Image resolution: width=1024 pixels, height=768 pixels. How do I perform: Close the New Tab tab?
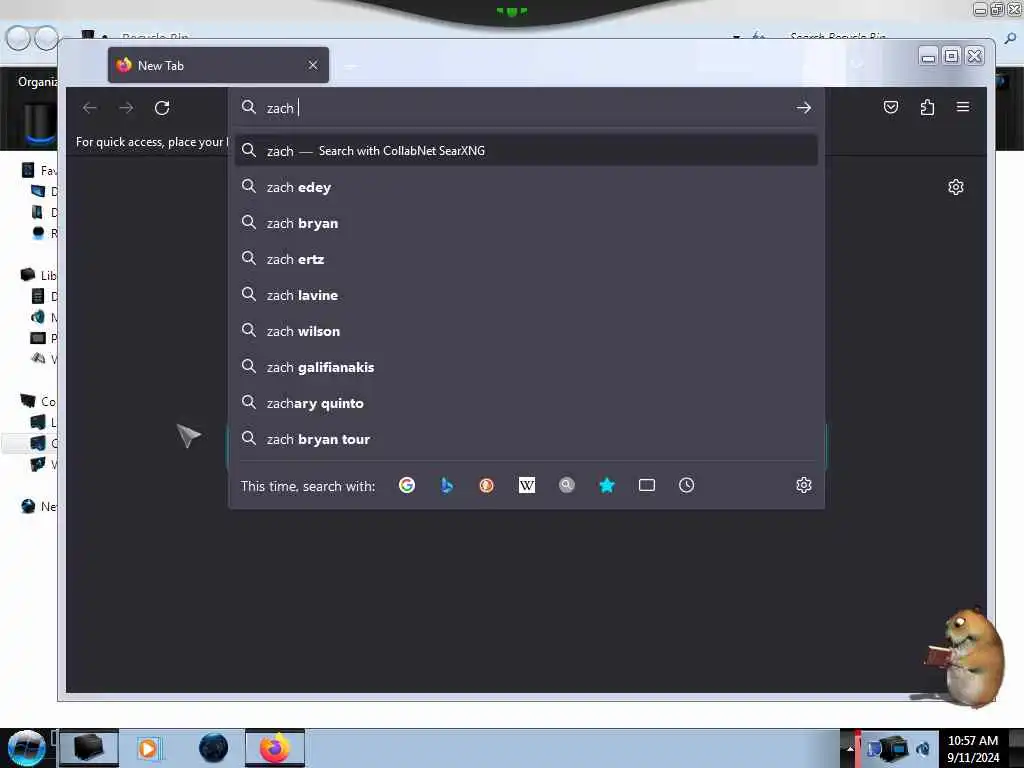(313, 65)
